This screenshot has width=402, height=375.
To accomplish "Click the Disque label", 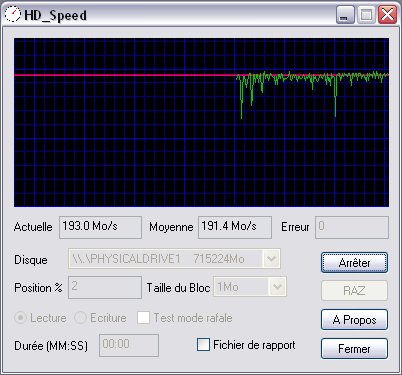I will pyautogui.click(x=31, y=260).
